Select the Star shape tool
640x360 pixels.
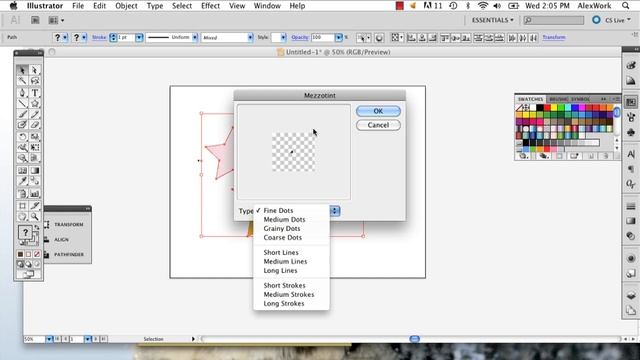pos(35,103)
